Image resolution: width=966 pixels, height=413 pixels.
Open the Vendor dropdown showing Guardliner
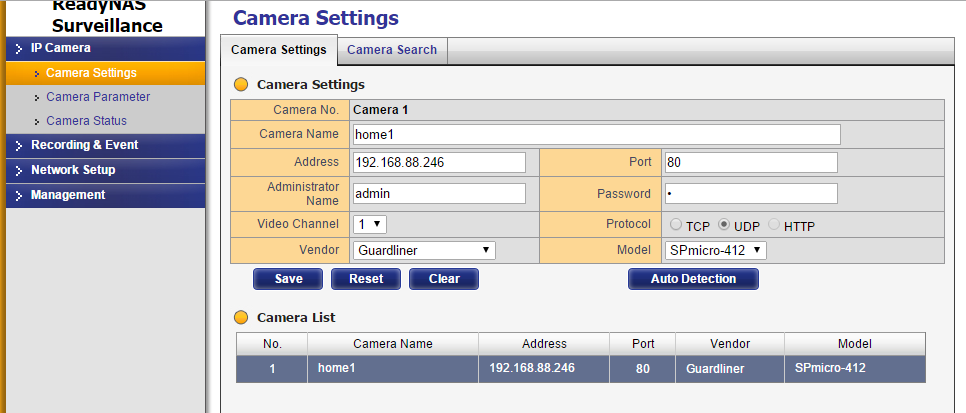pyautogui.click(x=424, y=250)
